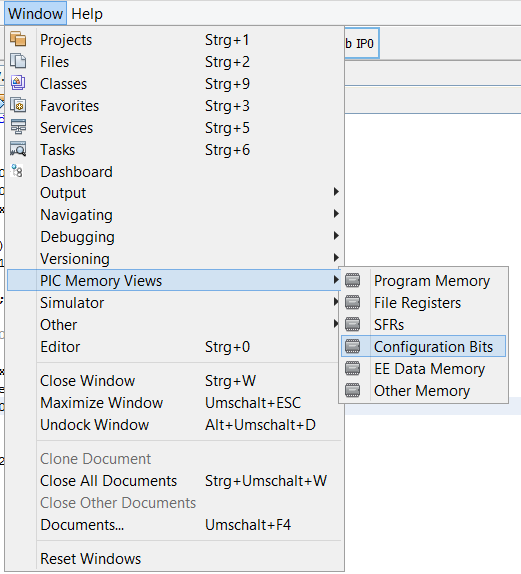Click the Projects window icon
Screen dimensions: 521x574
18,39
